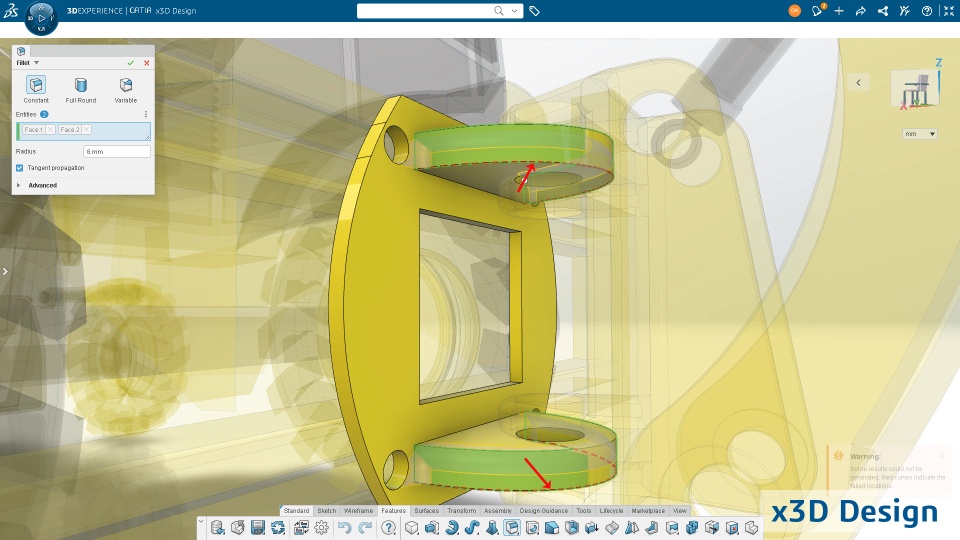Select the Constant fillet type icon
This screenshot has height=540, width=960.
click(x=36, y=84)
